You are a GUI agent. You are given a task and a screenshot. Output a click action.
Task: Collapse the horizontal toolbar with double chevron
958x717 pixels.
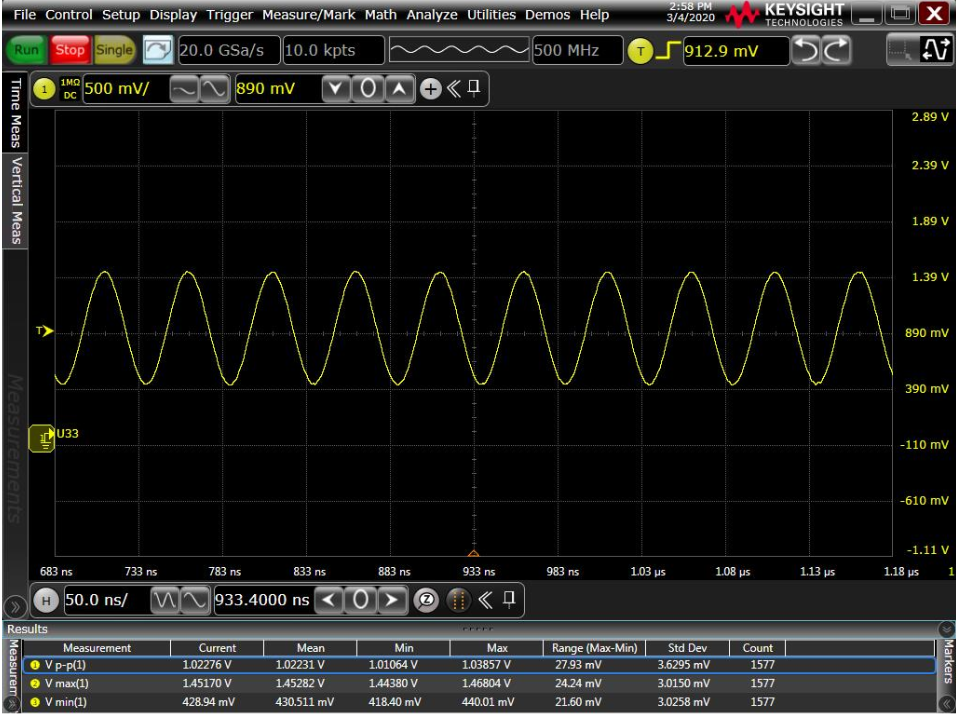tap(486, 600)
